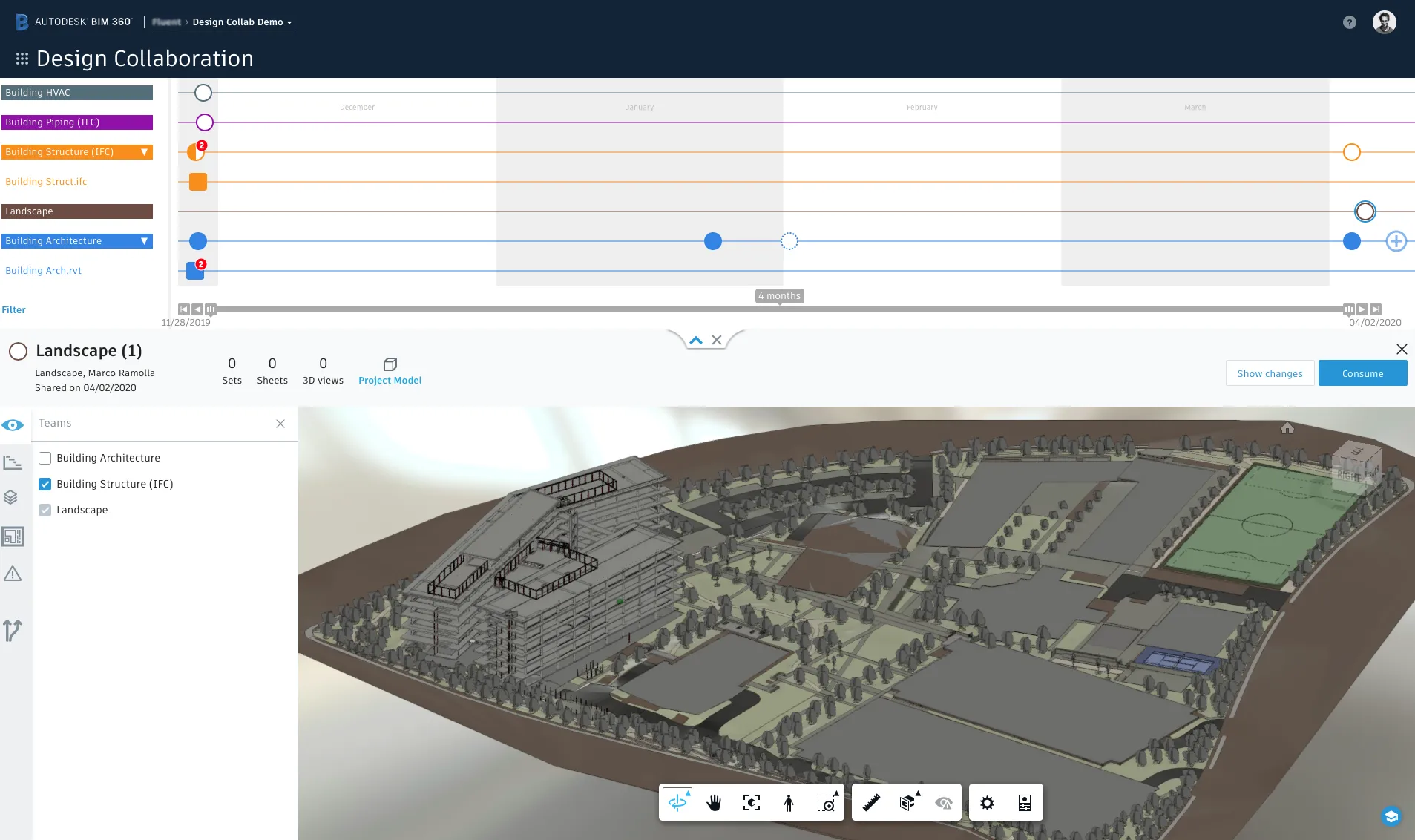Screen dimensions: 1415x840
Task: Open the Issues warning panel
Action: click(x=13, y=573)
